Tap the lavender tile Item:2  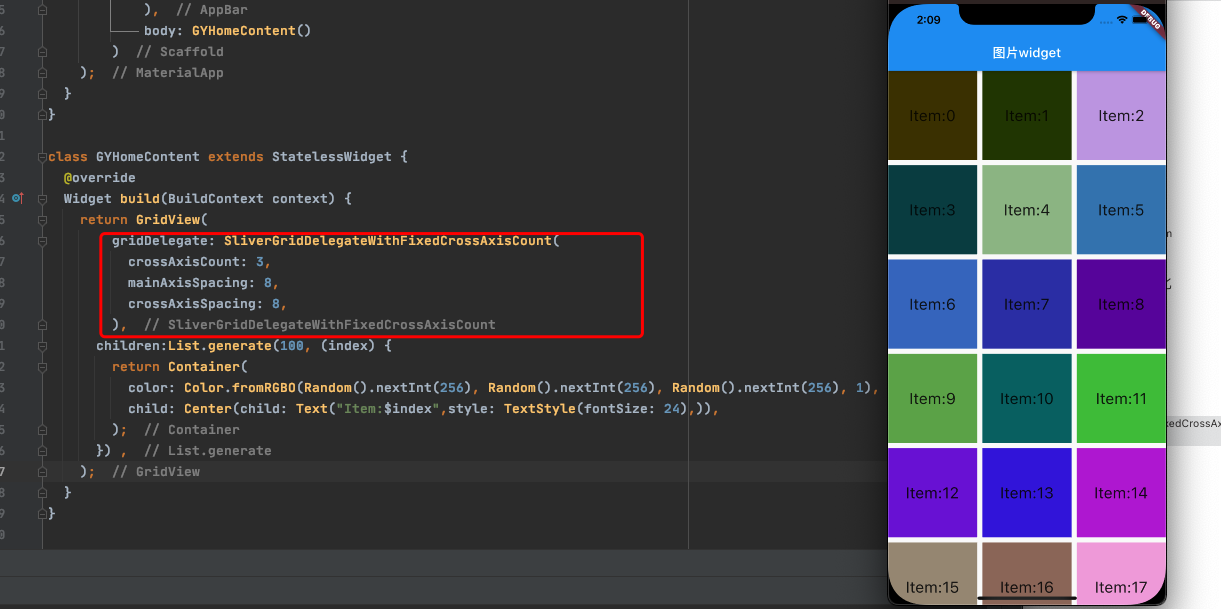1121,115
